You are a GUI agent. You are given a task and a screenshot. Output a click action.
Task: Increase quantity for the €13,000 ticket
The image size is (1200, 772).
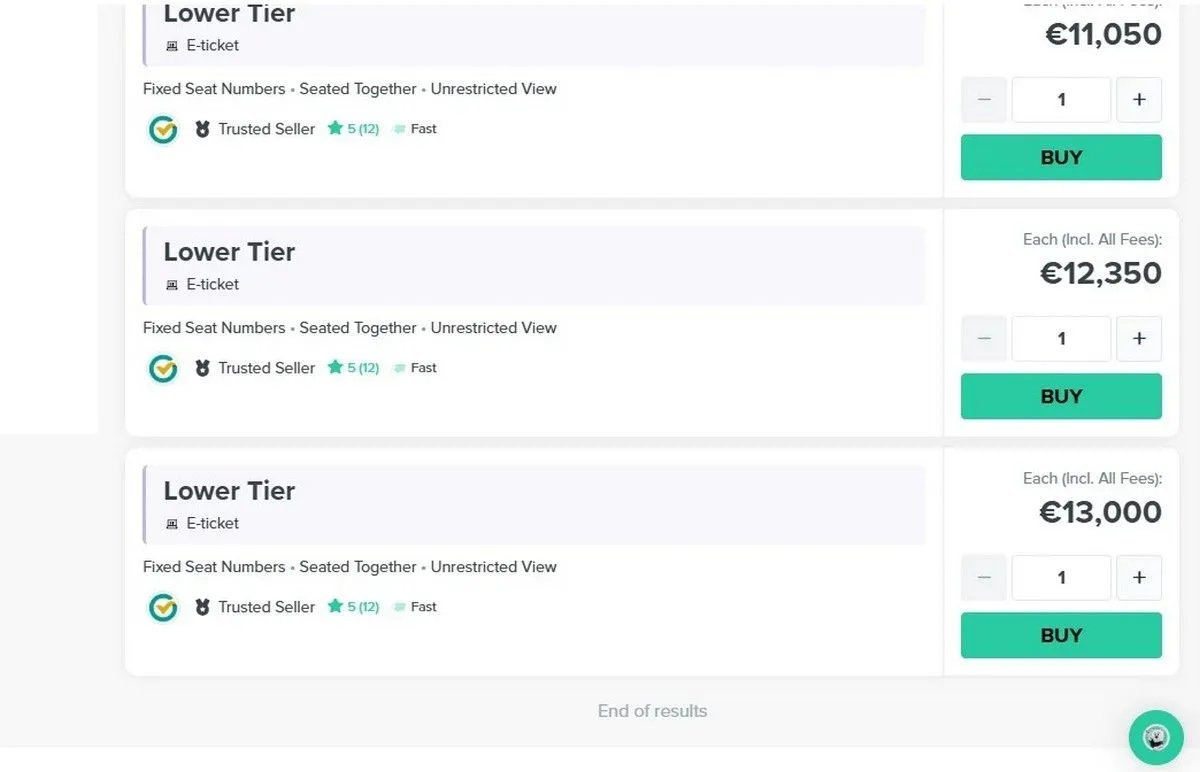point(1138,578)
